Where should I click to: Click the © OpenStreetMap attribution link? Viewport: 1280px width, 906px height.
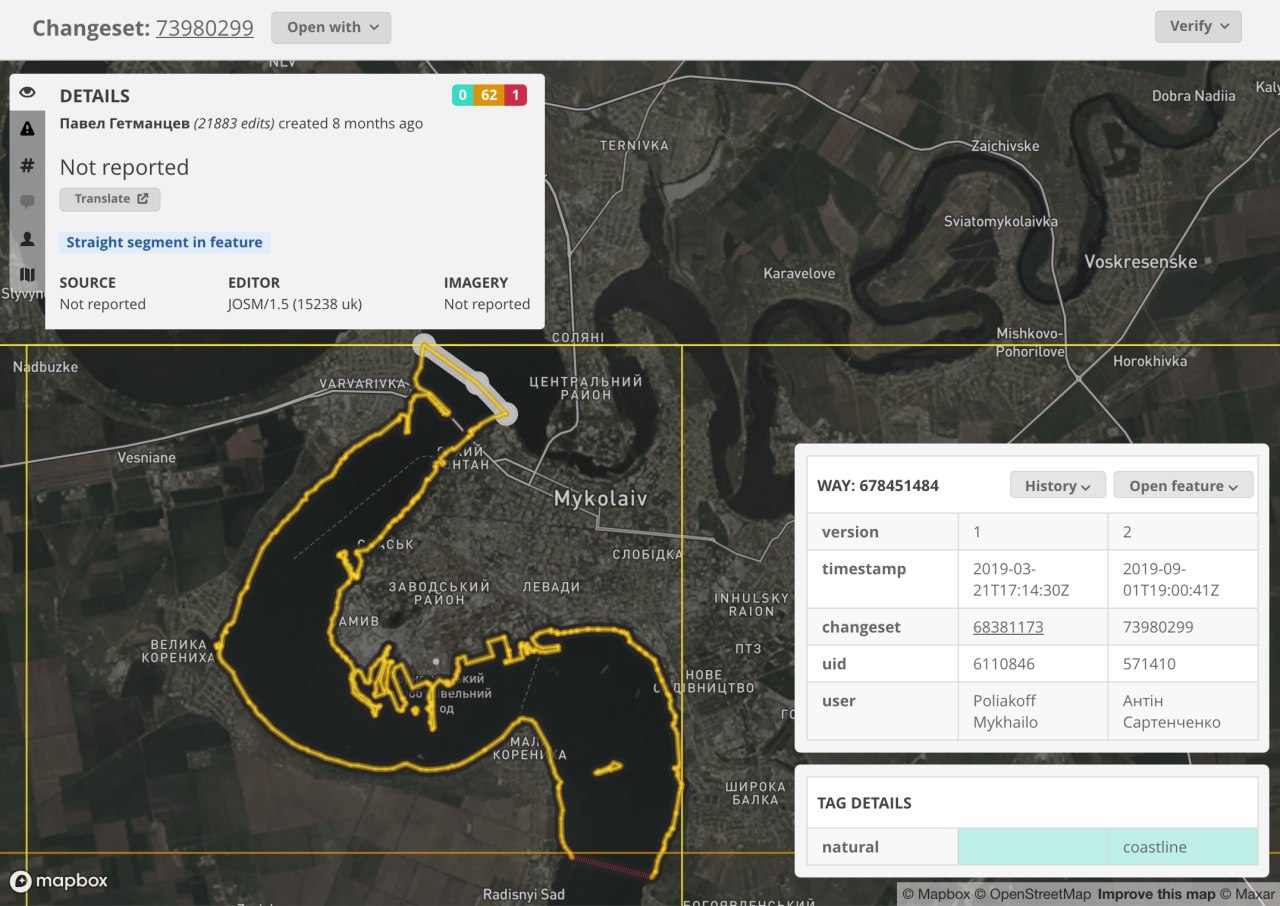coord(1034,894)
